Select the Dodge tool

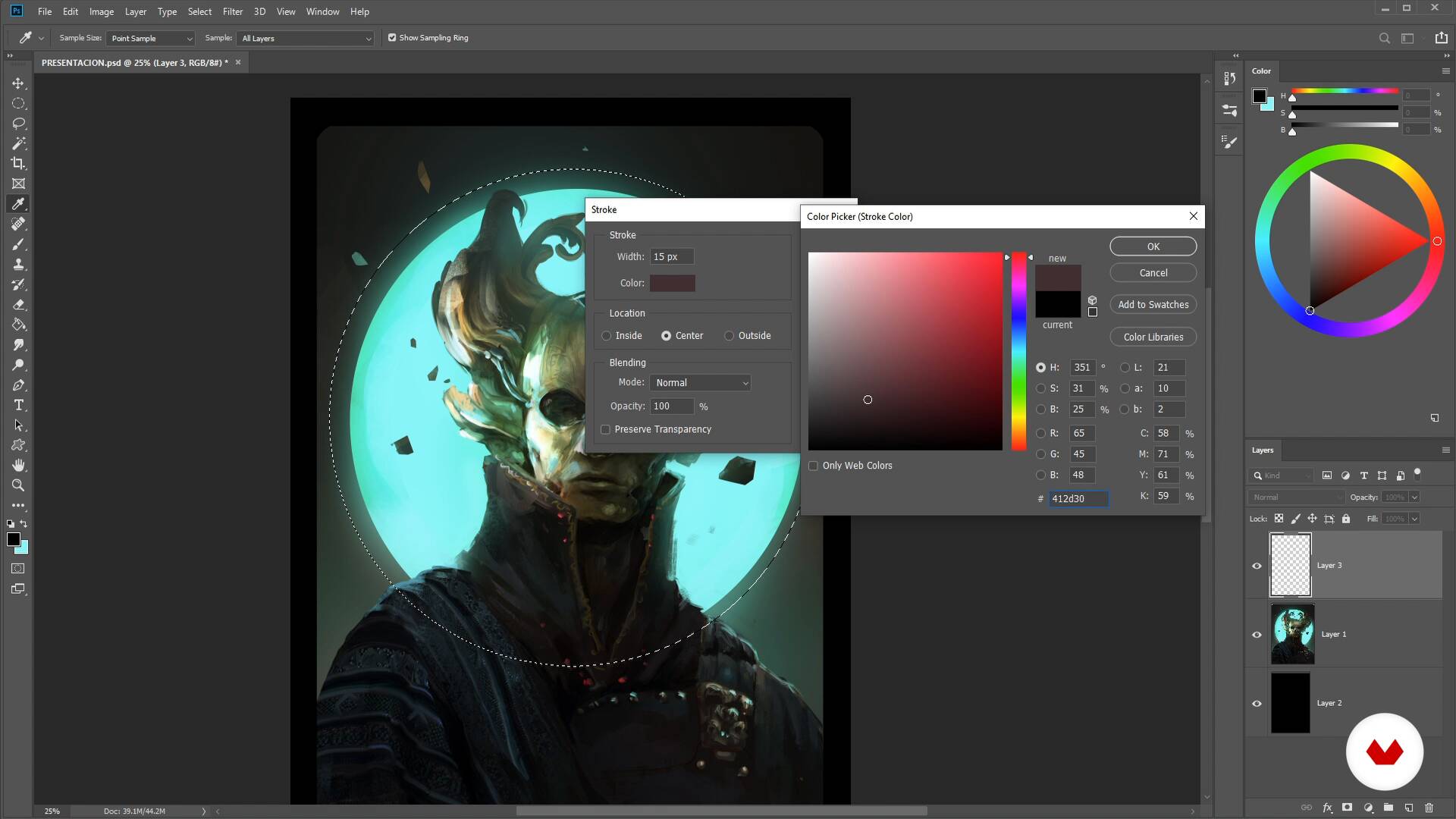click(18, 365)
